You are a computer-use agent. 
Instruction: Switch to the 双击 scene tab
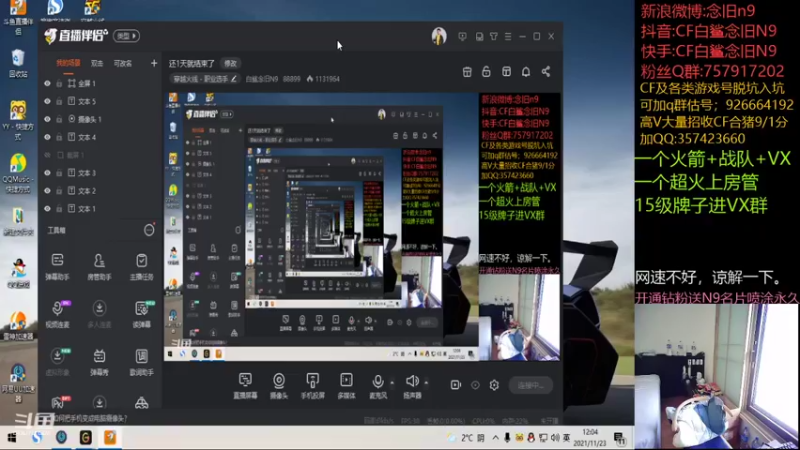97,63
